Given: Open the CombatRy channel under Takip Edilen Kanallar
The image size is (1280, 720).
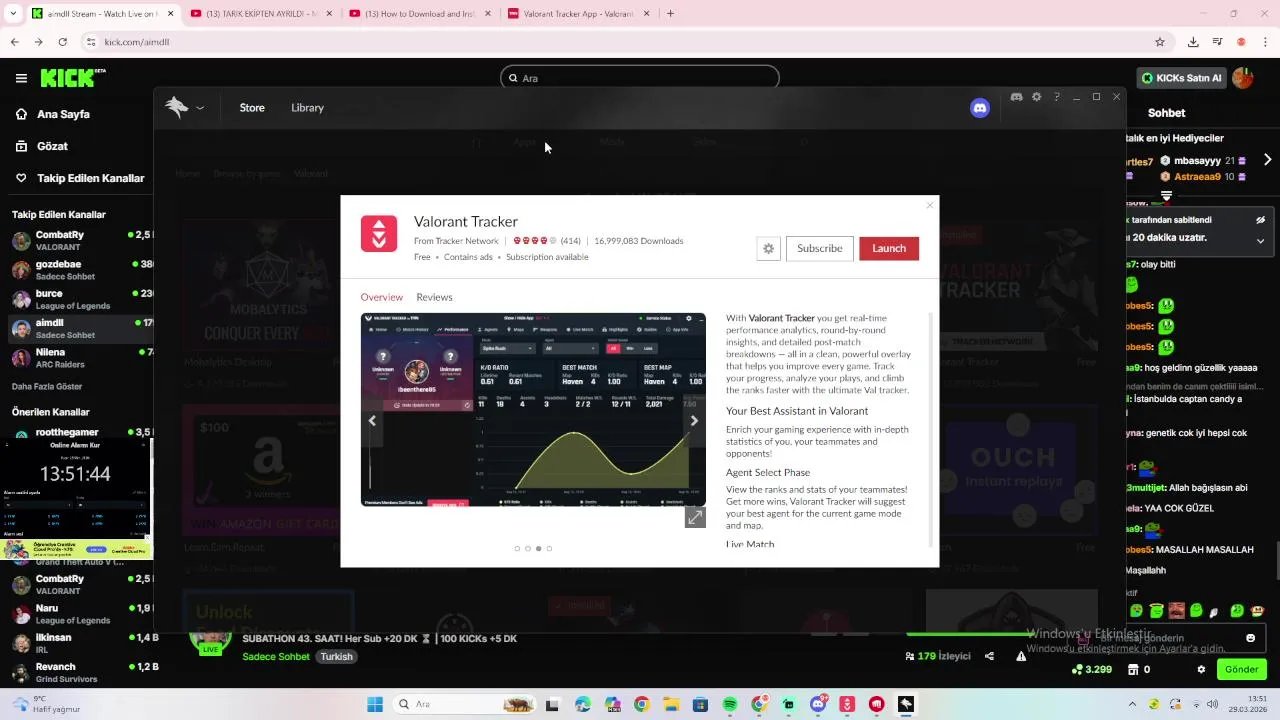Looking at the screenshot, I should coord(78,240).
